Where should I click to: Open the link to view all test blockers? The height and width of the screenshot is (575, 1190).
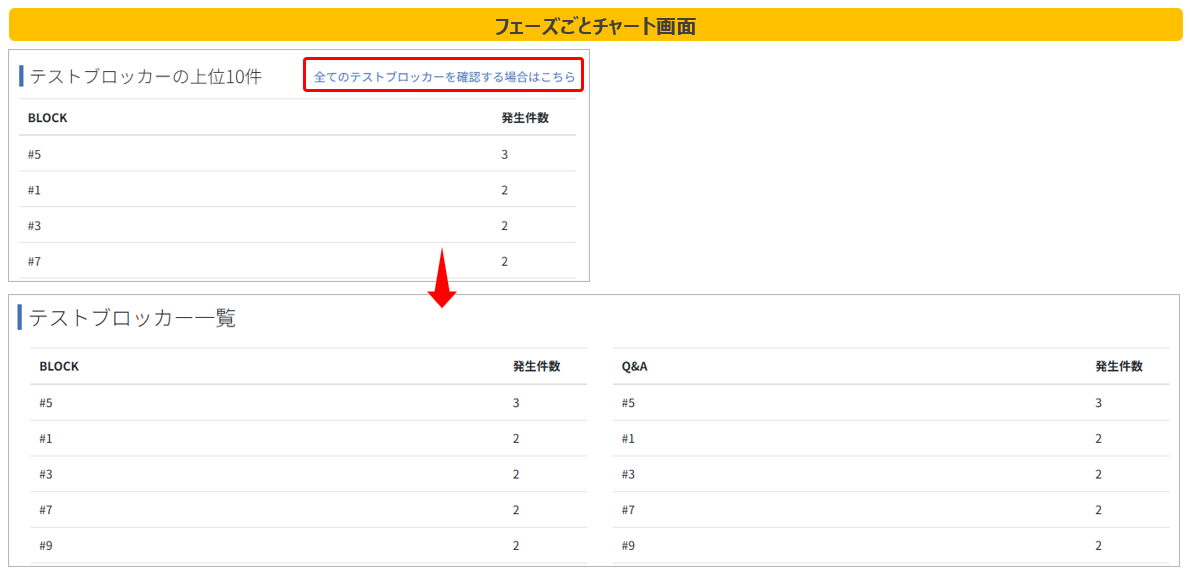(444, 77)
